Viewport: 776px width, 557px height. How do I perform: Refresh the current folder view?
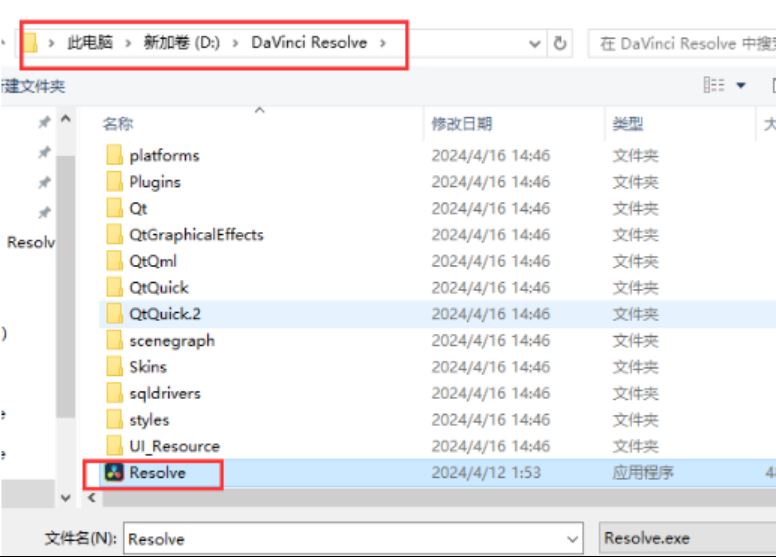pos(560,44)
